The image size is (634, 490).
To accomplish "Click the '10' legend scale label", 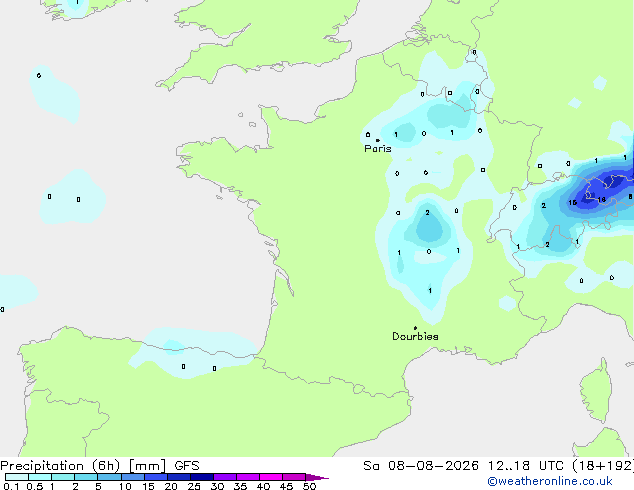I will coord(125,486).
